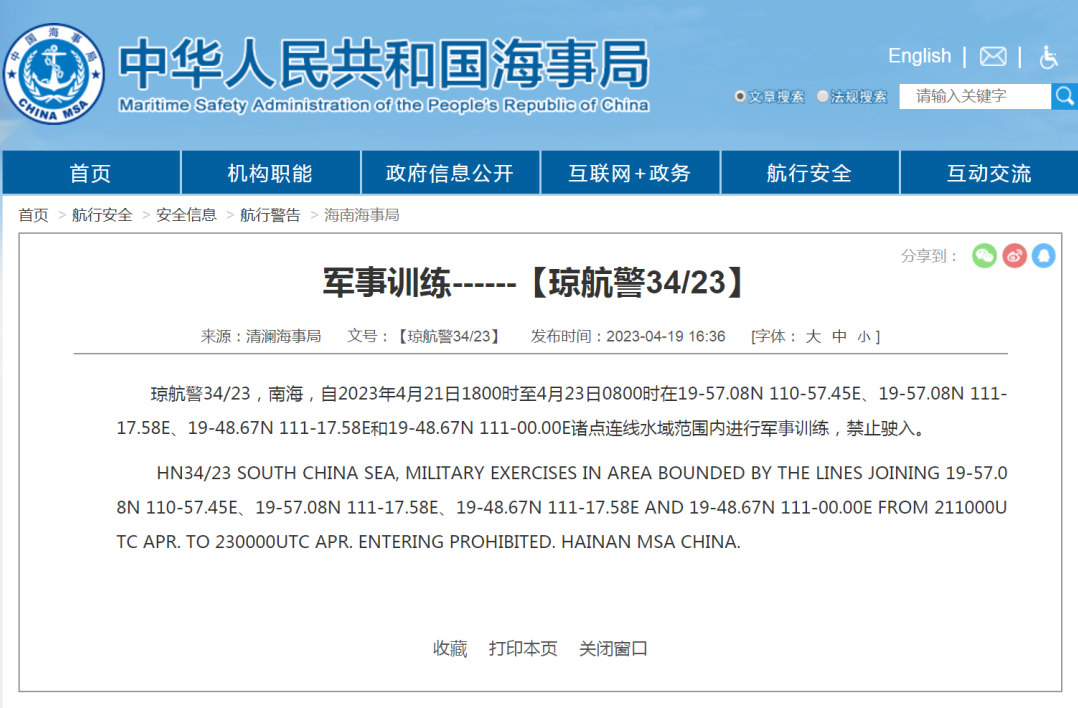Set the font size to 大
Viewport: 1078px width, 708px height.
813,337
